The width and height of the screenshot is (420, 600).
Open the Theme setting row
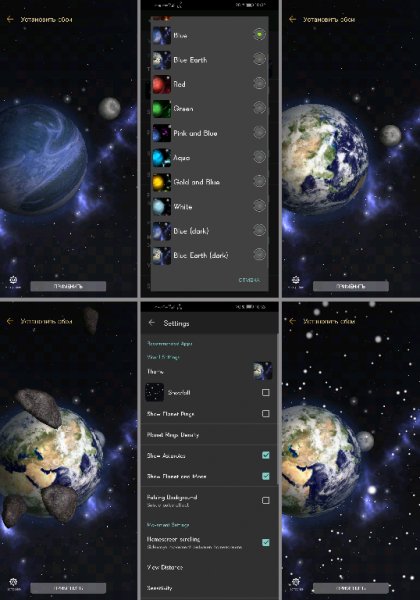[x=209, y=371]
